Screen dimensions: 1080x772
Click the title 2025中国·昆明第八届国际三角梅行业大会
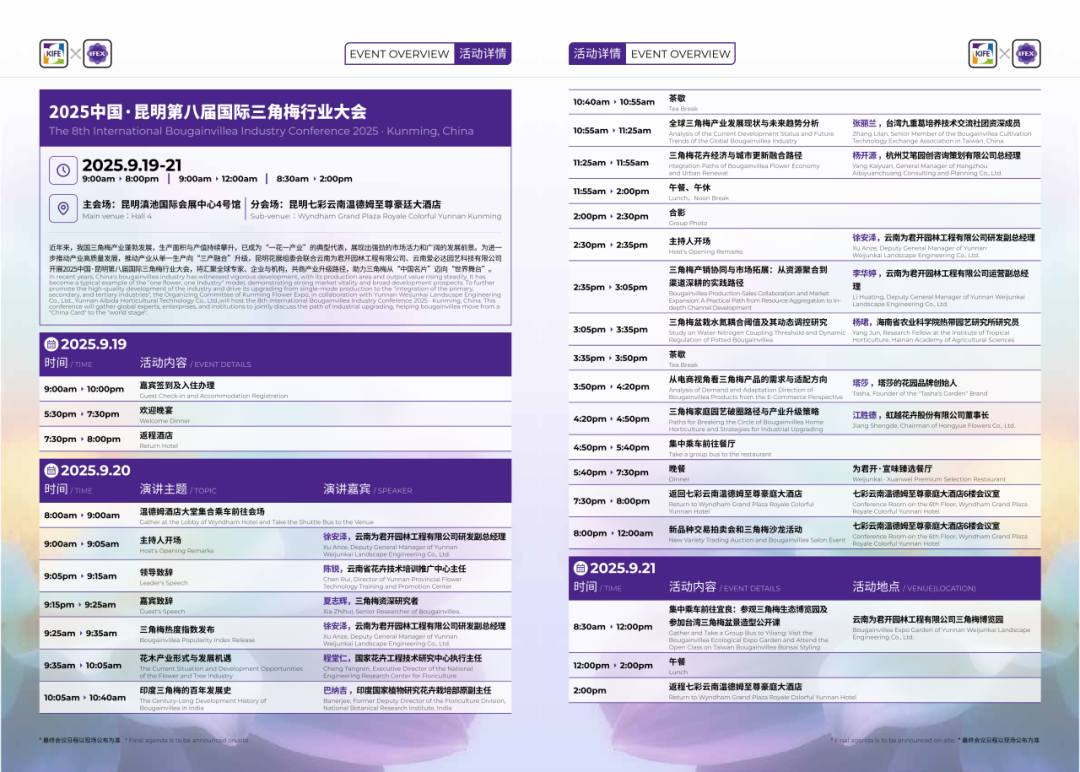(x=208, y=112)
